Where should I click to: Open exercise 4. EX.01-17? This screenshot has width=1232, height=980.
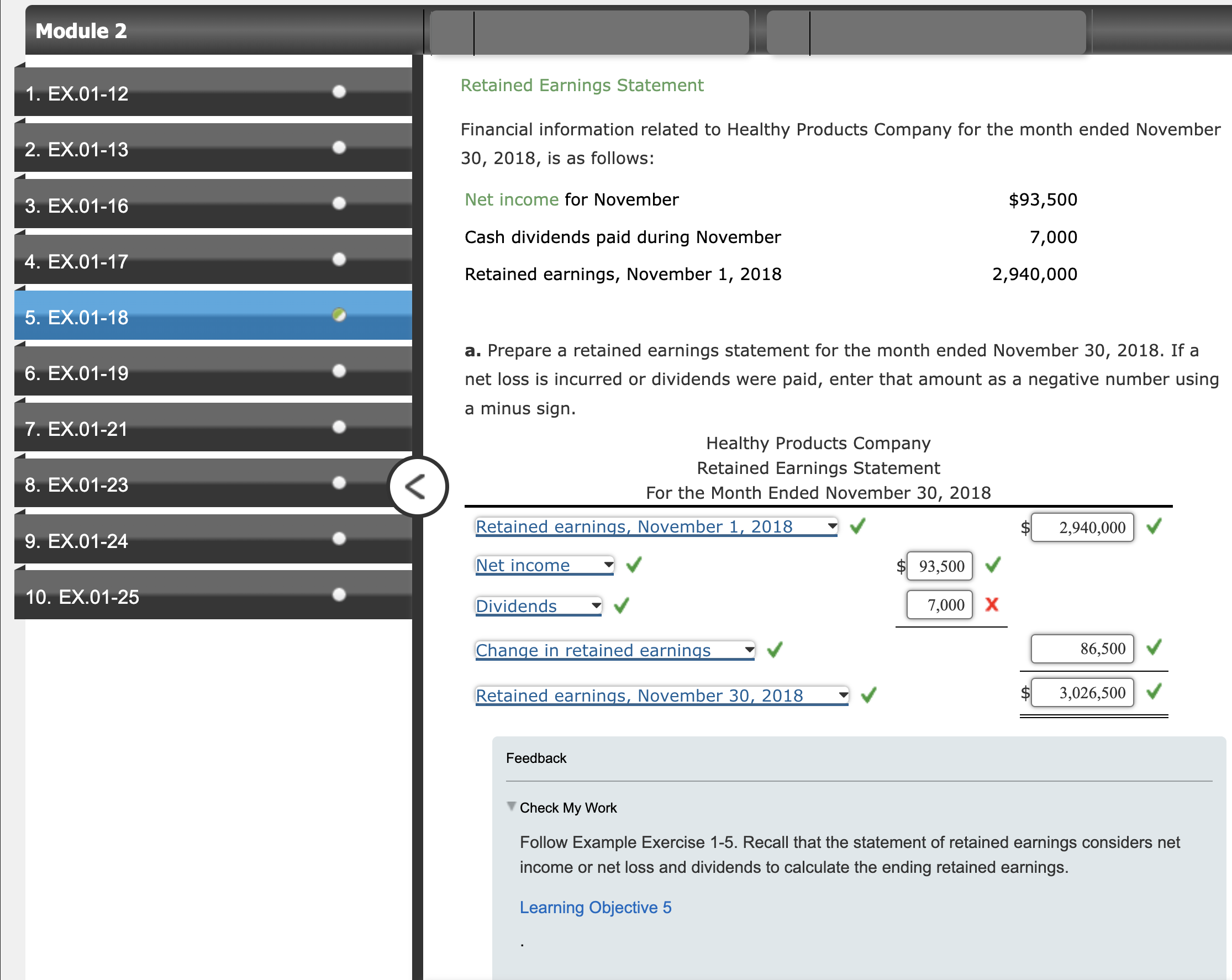213,260
